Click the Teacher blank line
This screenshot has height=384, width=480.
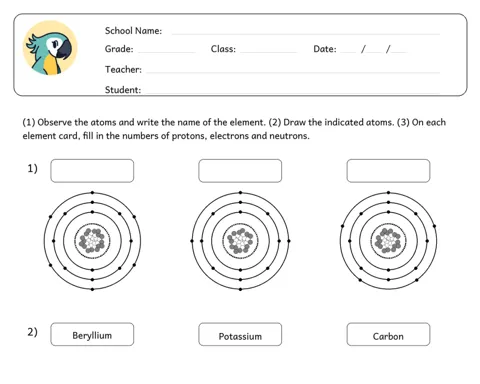coord(293,72)
